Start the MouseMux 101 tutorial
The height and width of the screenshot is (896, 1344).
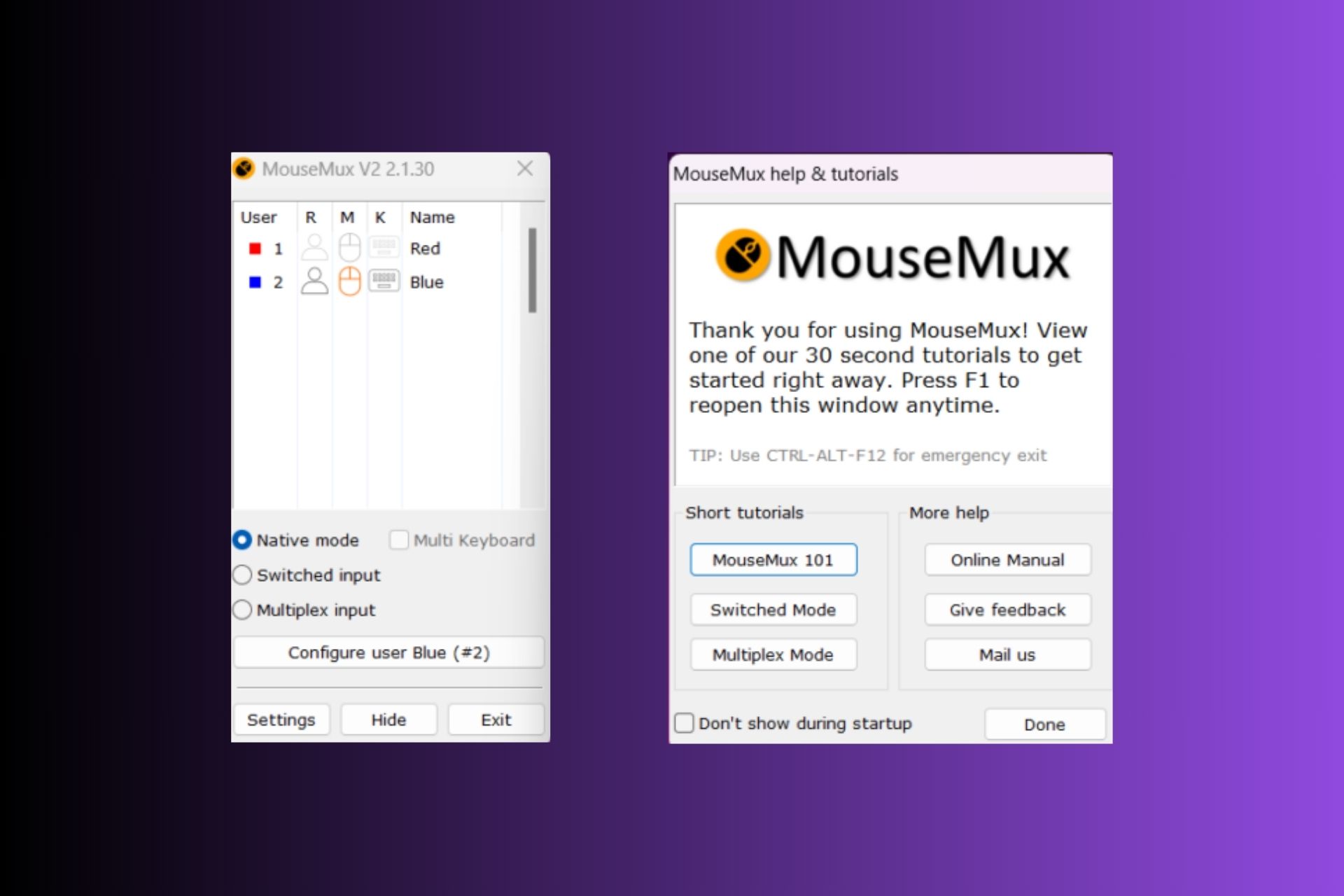tap(773, 559)
